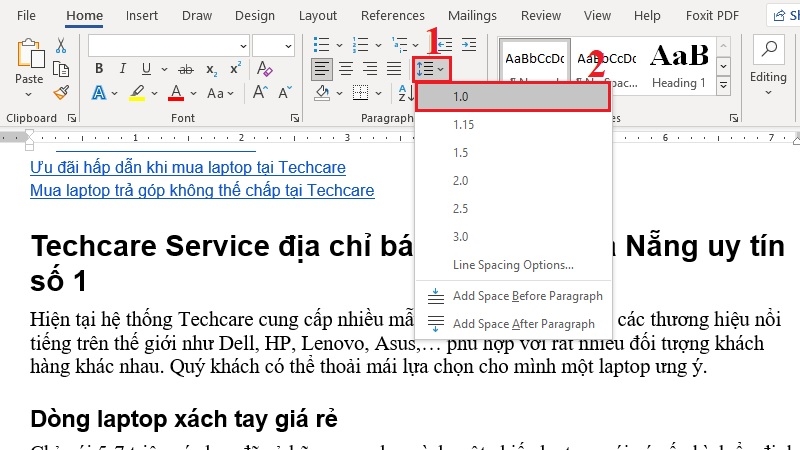The width and height of the screenshot is (800, 450).
Task: Justify text alignment
Action: [394, 69]
